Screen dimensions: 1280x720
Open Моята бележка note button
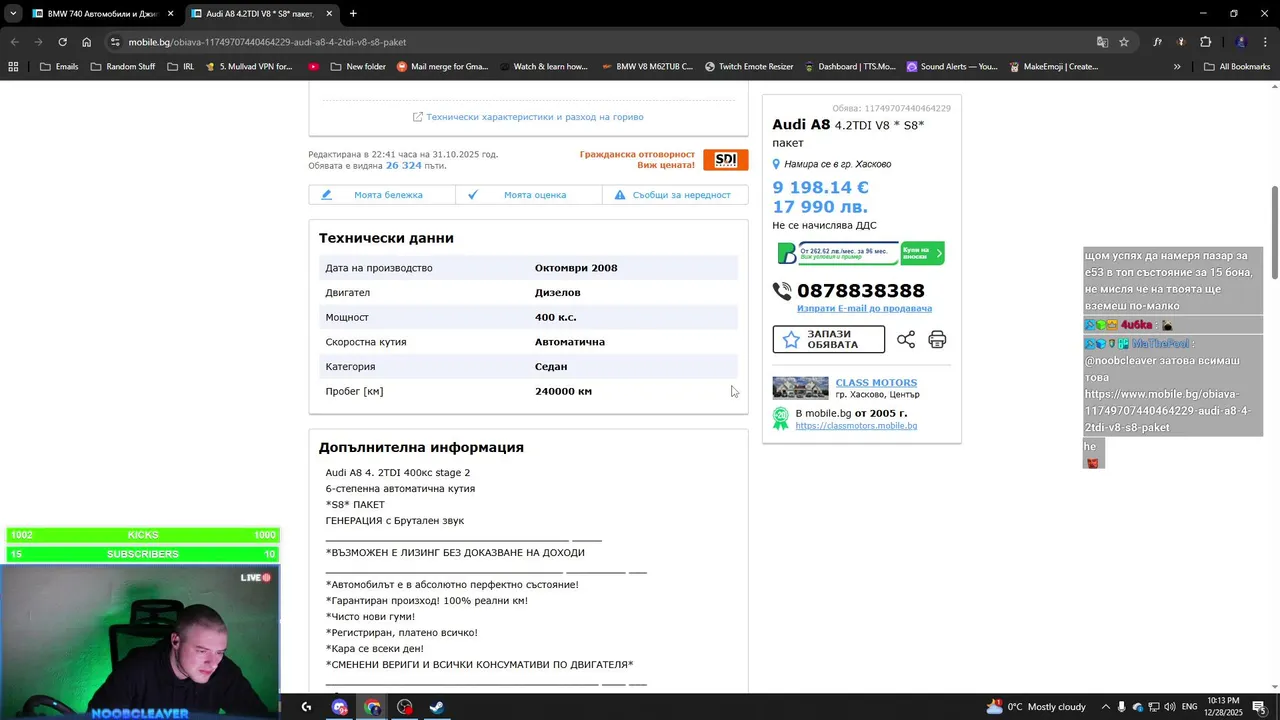point(382,195)
